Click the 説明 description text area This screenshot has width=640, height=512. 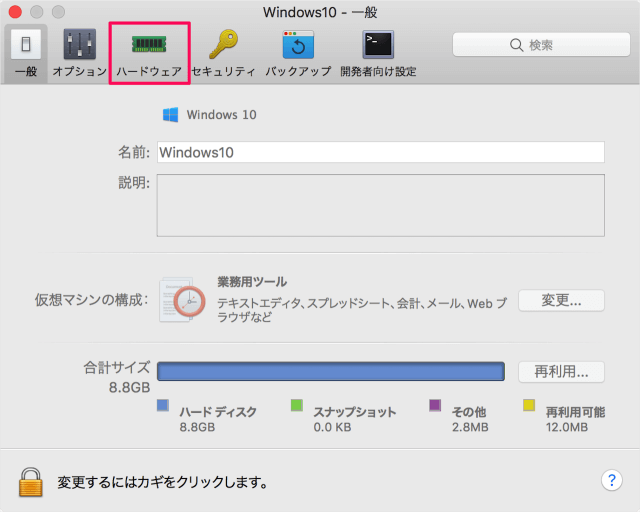click(381, 205)
